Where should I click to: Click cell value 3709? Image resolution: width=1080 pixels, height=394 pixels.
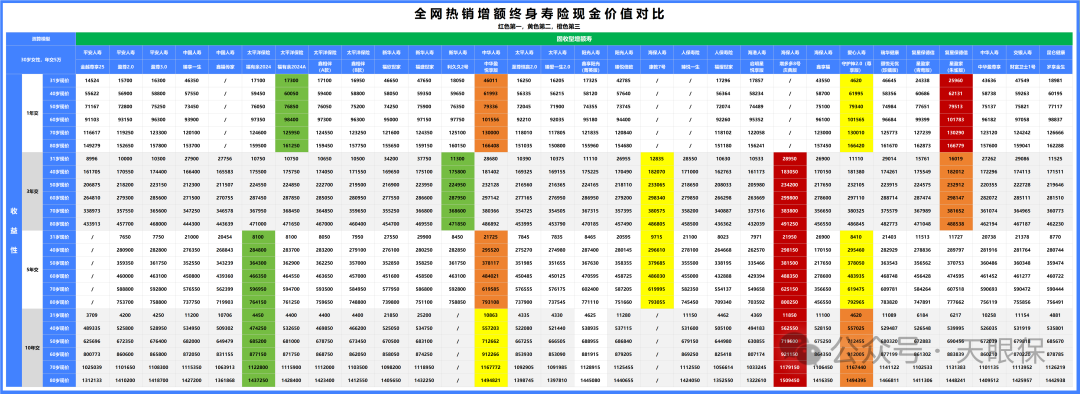(92, 314)
